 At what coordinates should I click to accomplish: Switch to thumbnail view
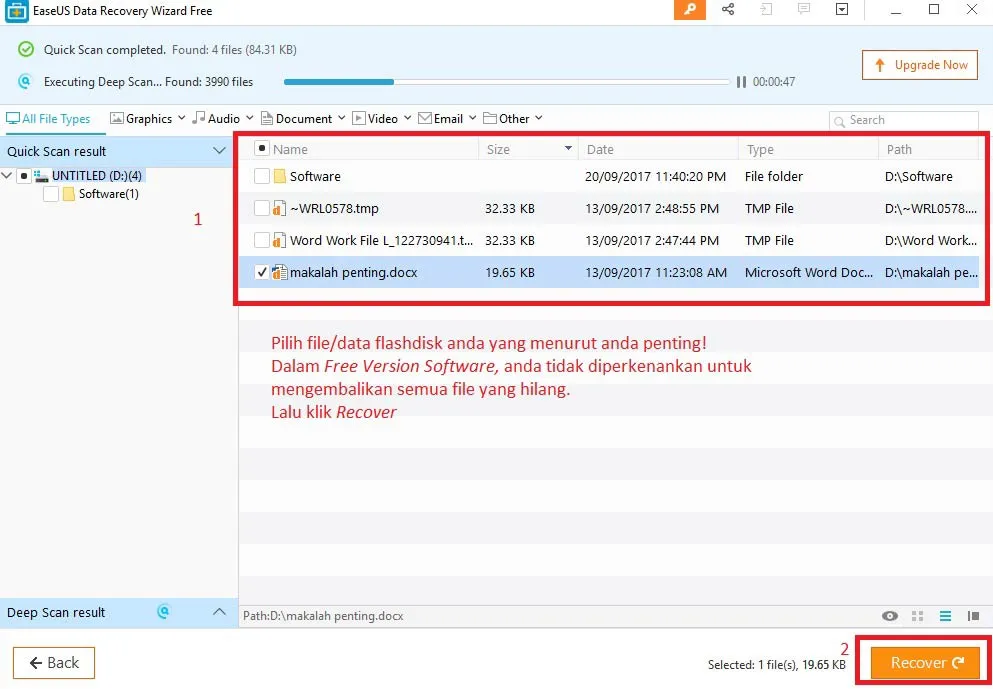click(917, 616)
